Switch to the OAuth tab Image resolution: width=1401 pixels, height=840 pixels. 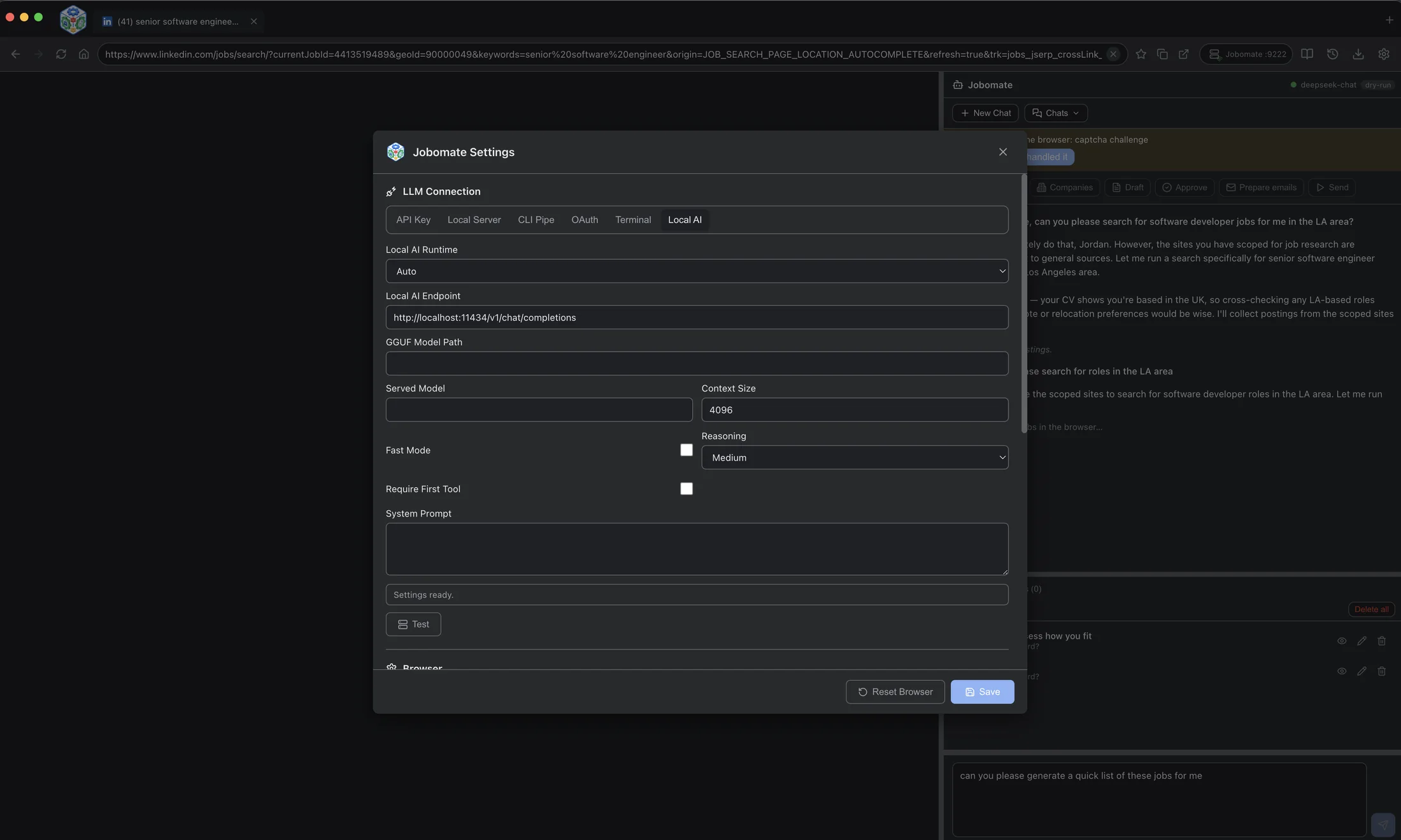click(585, 220)
